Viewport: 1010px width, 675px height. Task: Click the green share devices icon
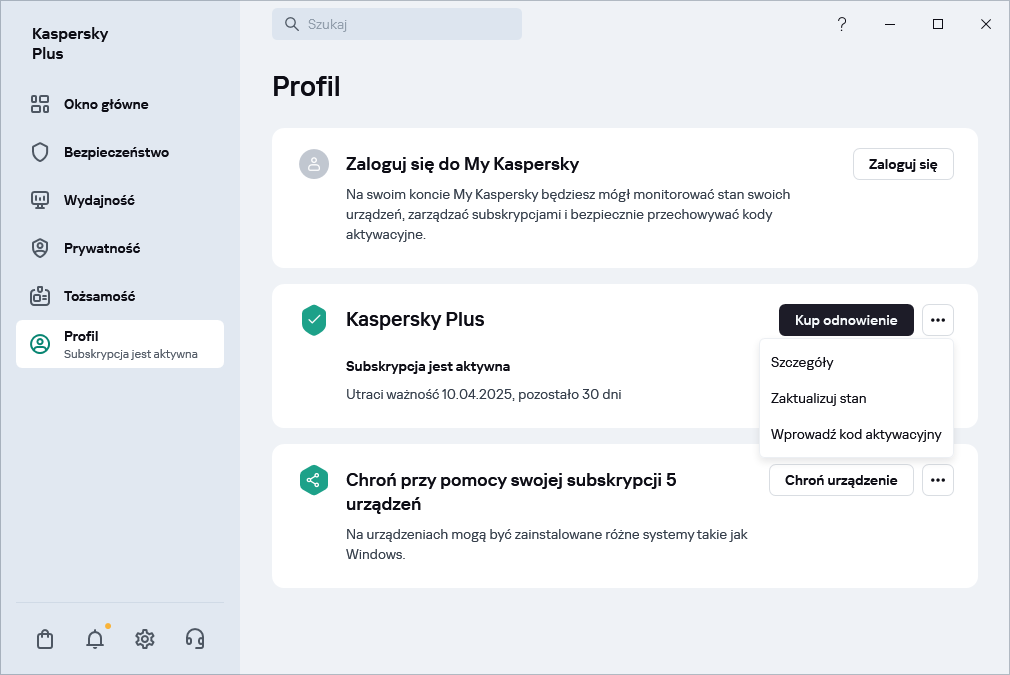[x=314, y=480]
